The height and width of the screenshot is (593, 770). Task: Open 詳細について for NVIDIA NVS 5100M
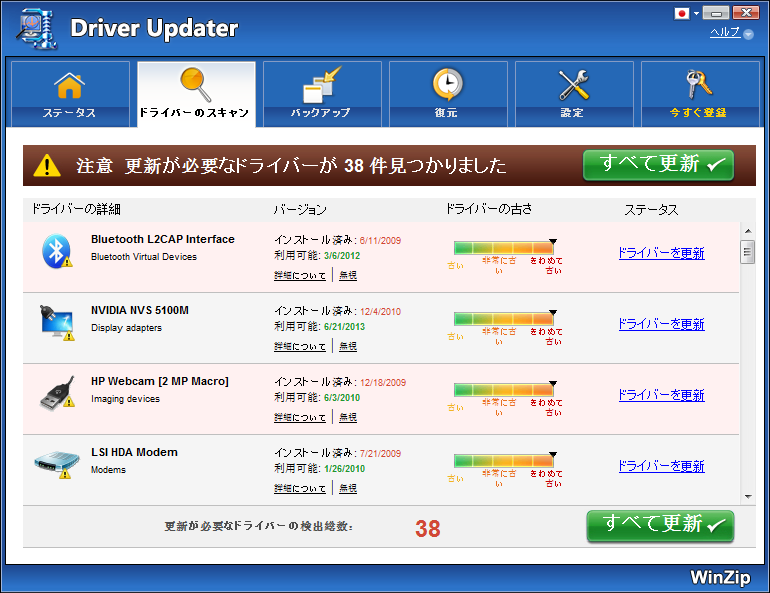[300, 347]
